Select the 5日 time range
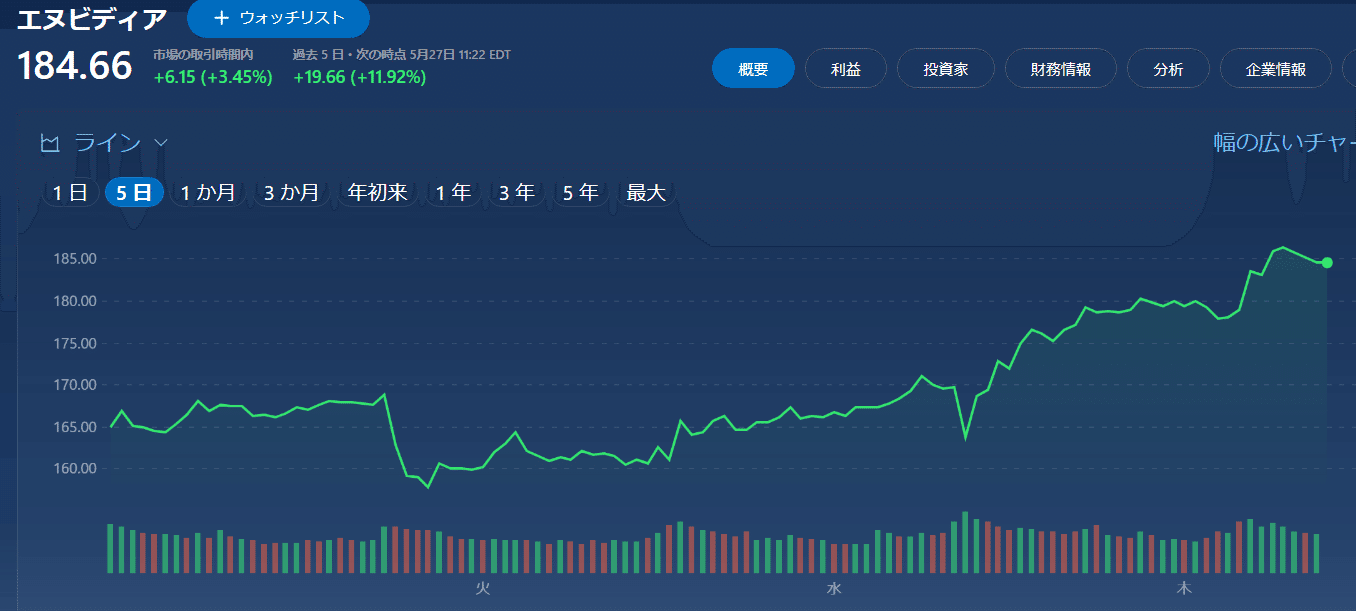This screenshot has width=1356, height=611. [134, 193]
